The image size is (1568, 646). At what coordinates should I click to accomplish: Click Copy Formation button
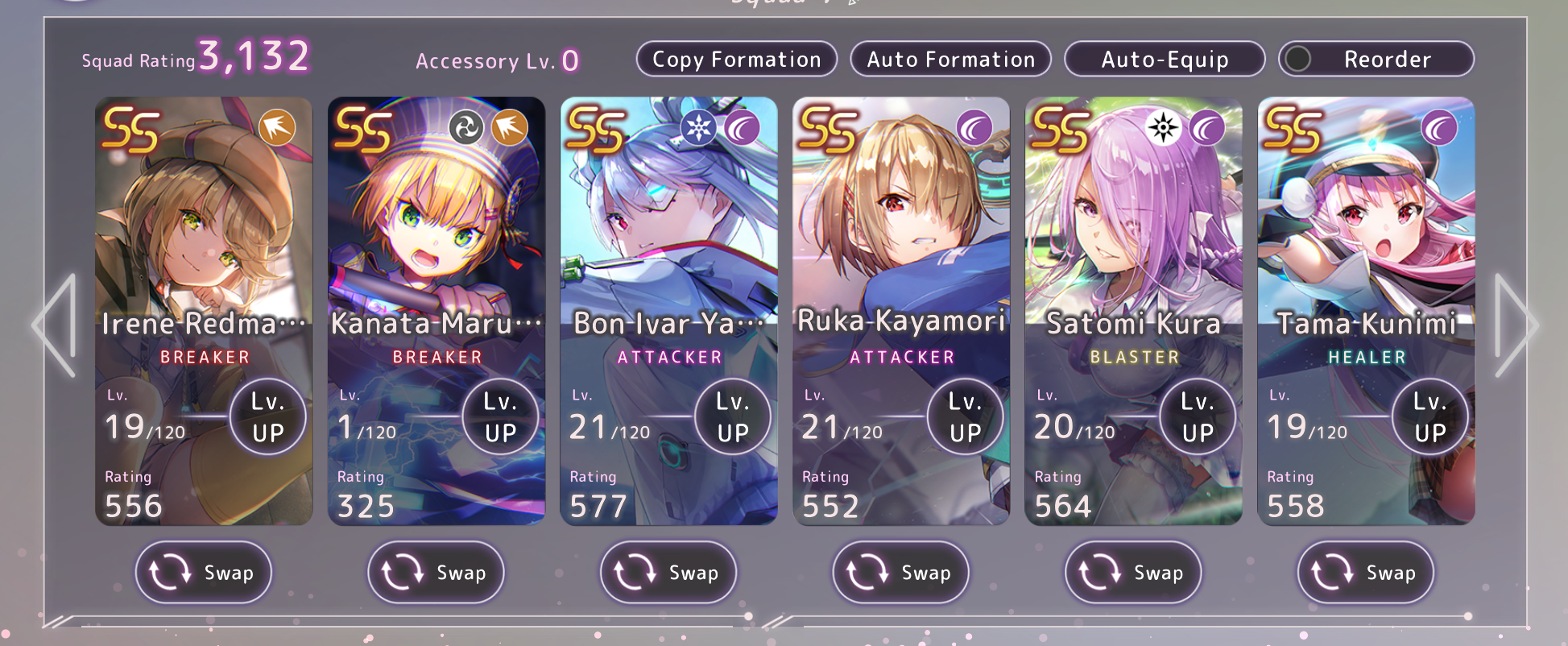737,59
